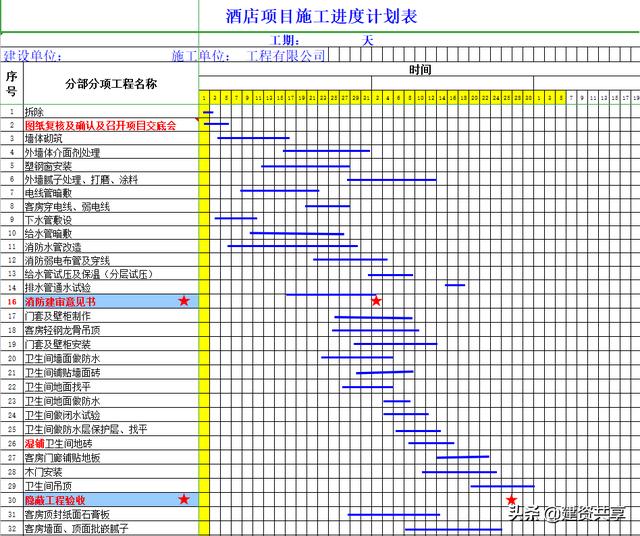Select the 工程有限公司 text
The image size is (640, 536).
pyautogui.click(x=286, y=56)
